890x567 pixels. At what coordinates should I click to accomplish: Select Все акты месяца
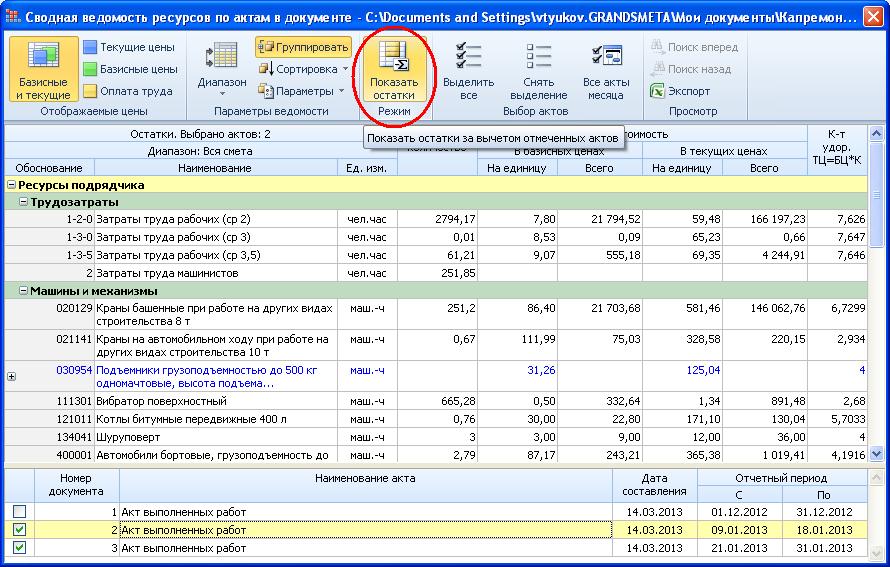pyautogui.click(x=606, y=70)
